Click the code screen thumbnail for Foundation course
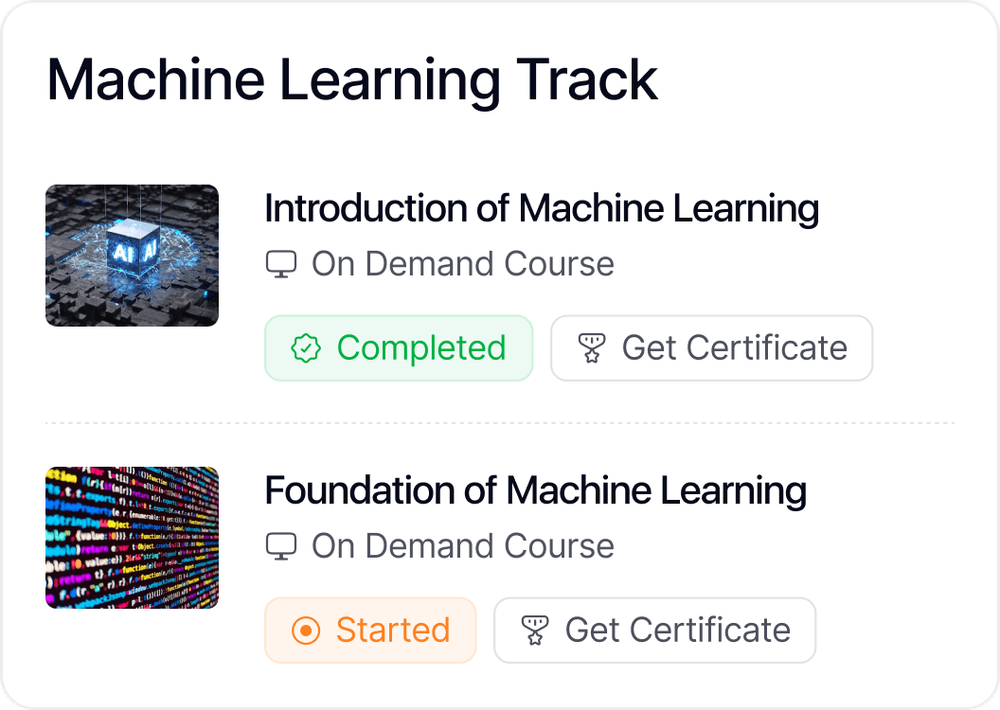 click(132, 537)
